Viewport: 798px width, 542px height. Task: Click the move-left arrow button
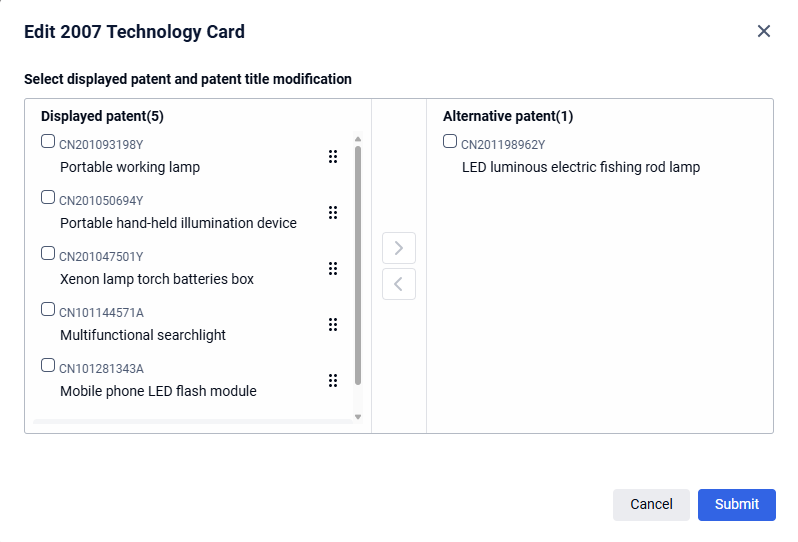click(x=399, y=284)
